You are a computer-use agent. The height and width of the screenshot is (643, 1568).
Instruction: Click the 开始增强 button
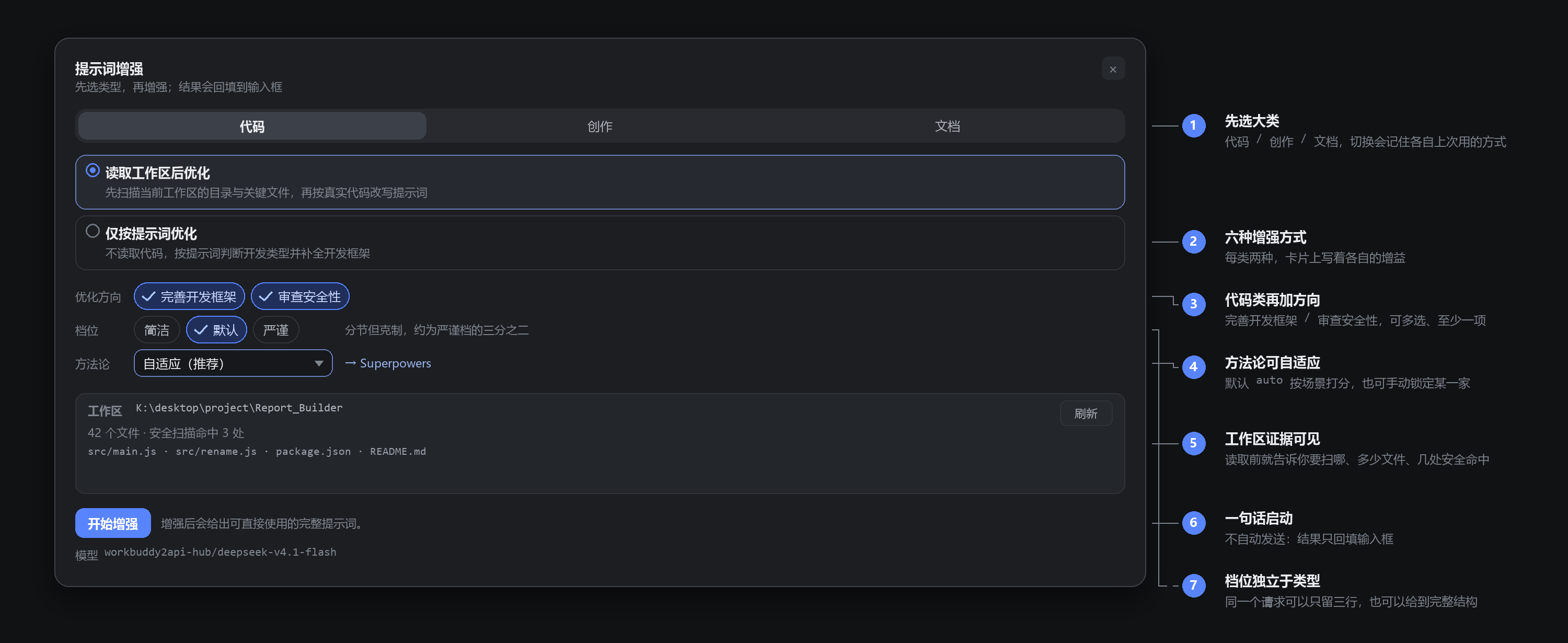(x=112, y=523)
